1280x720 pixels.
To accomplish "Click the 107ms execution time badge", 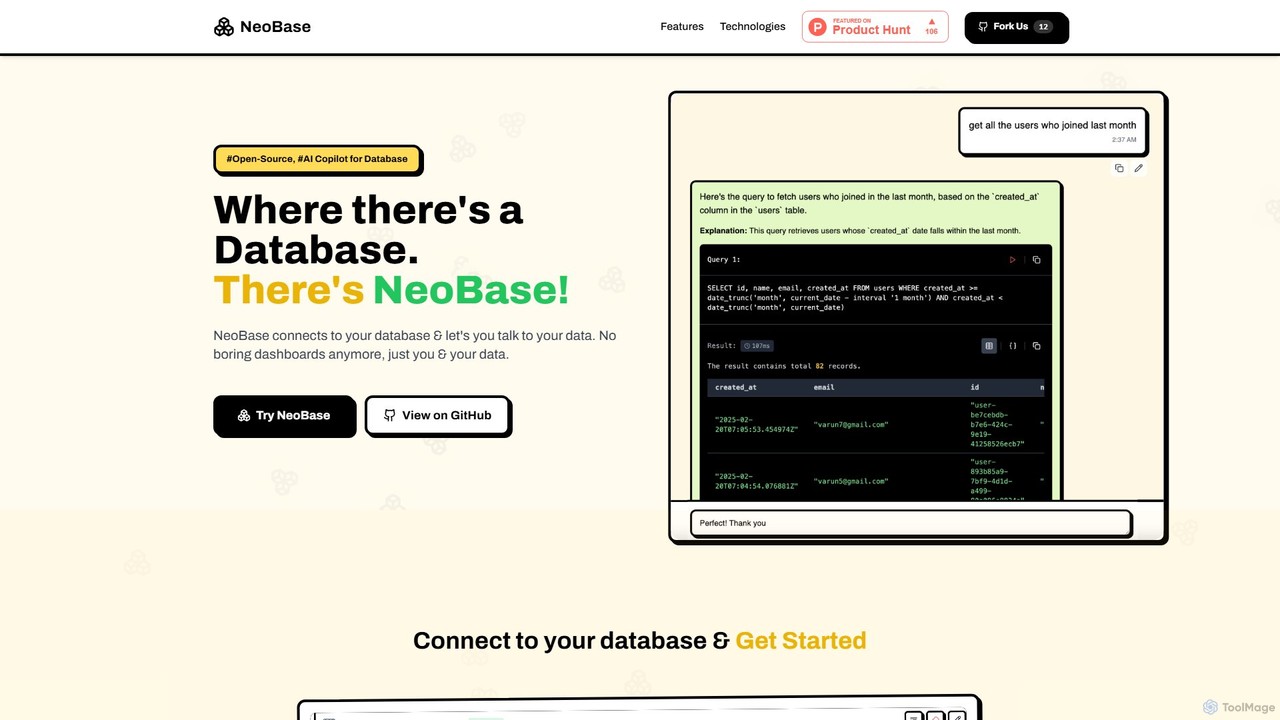I will tap(756, 346).
